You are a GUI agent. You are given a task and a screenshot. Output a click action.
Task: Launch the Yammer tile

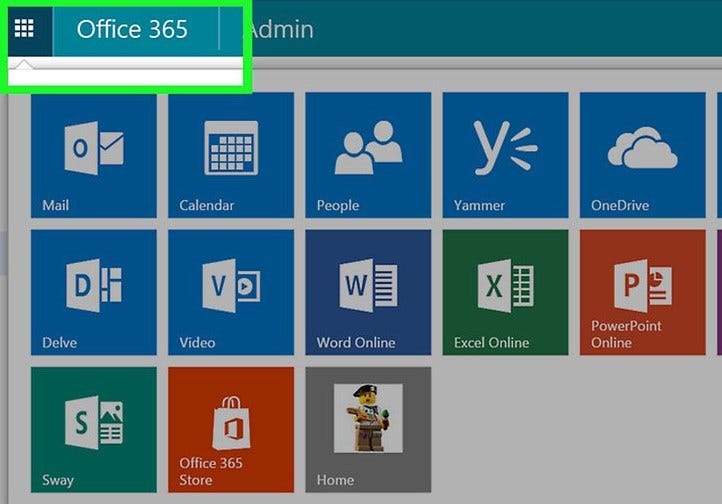pos(506,155)
